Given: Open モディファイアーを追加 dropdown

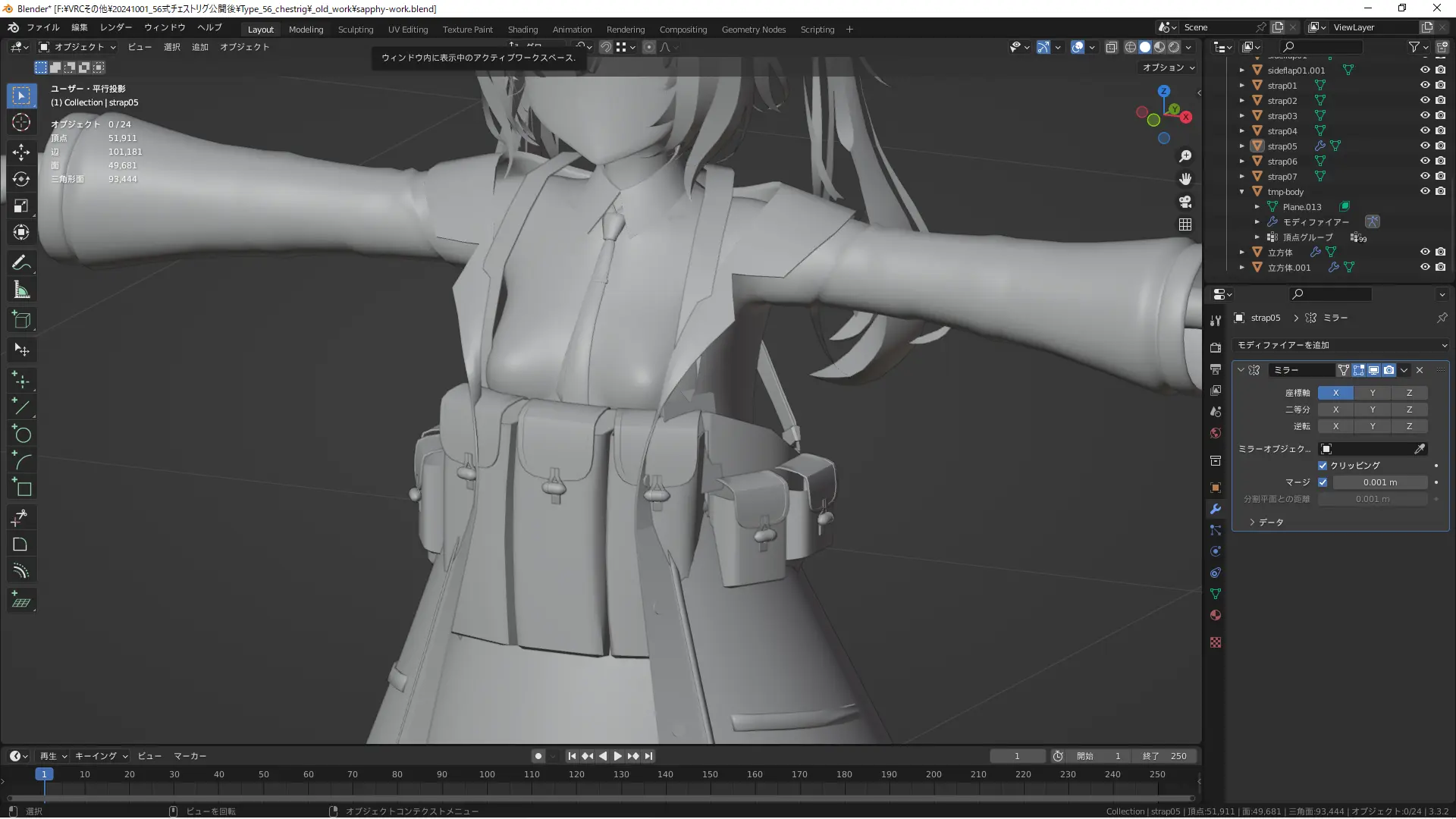Looking at the screenshot, I should tap(1341, 345).
